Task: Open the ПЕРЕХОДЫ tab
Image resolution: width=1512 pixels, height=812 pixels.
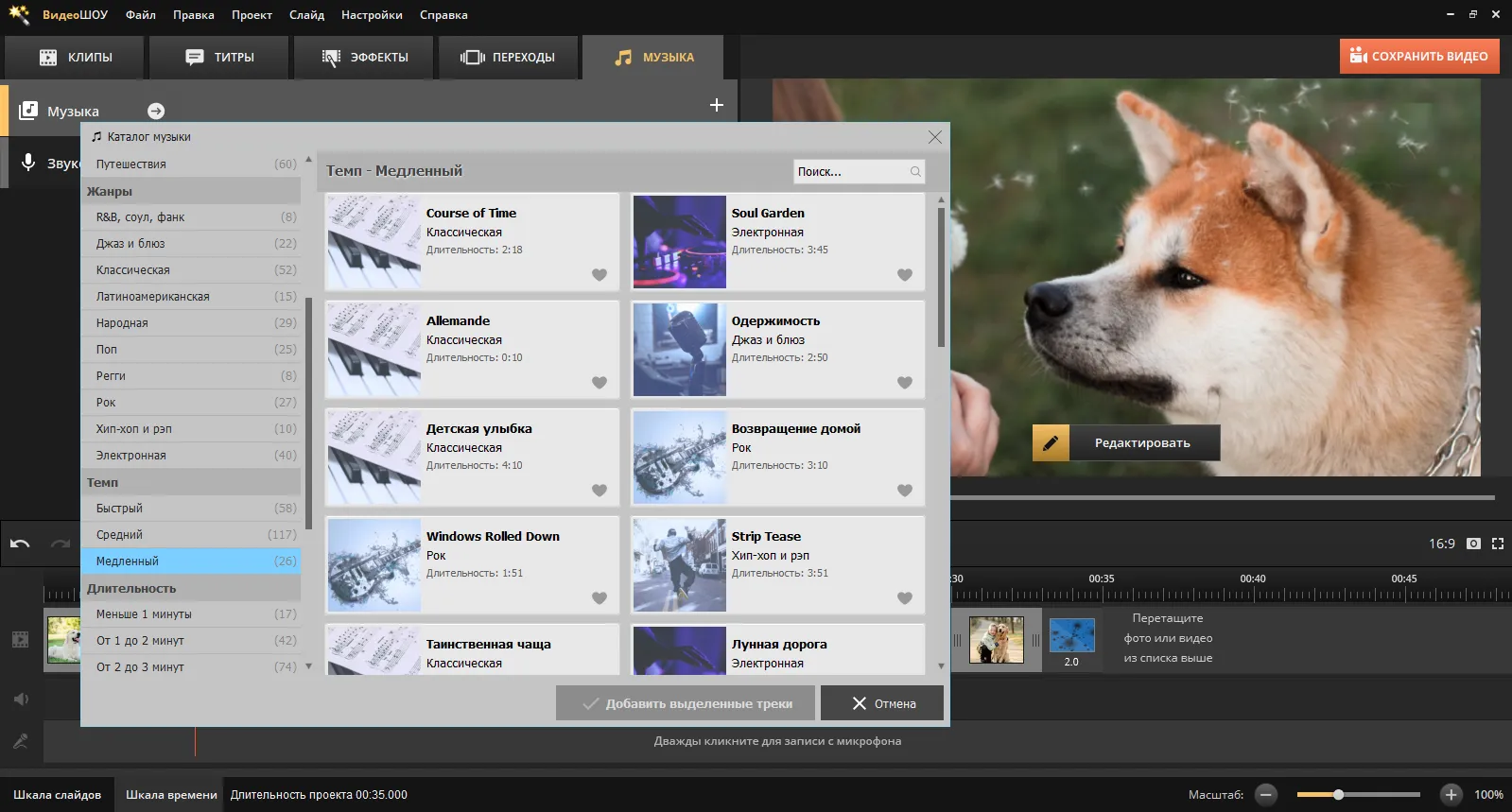Action: (x=509, y=58)
